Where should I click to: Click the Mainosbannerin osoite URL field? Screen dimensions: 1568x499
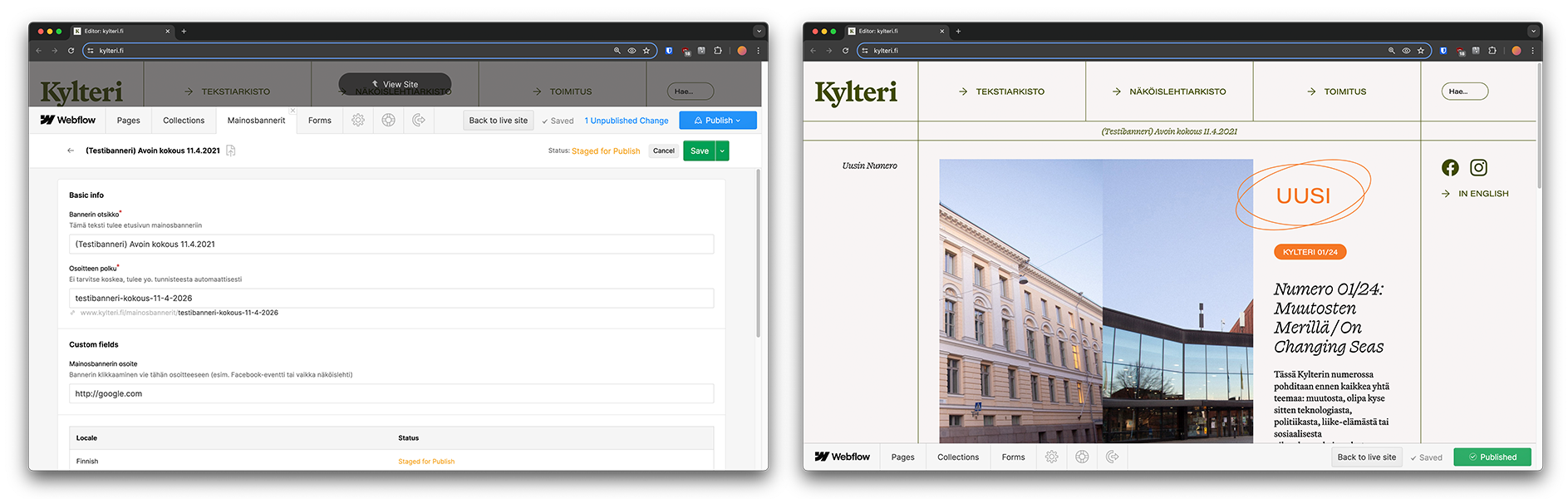(x=391, y=393)
